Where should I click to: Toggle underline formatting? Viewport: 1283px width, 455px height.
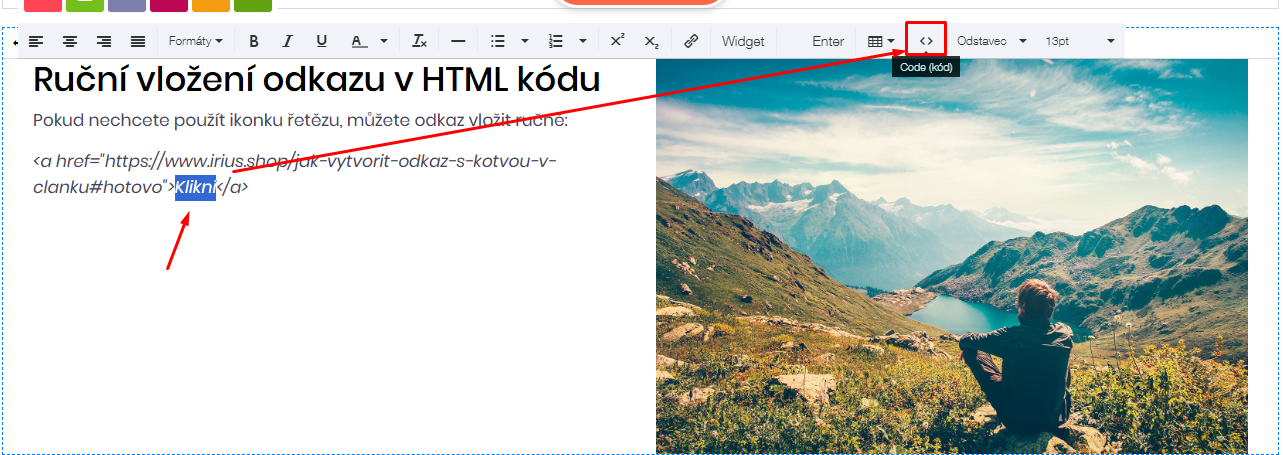(x=321, y=41)
